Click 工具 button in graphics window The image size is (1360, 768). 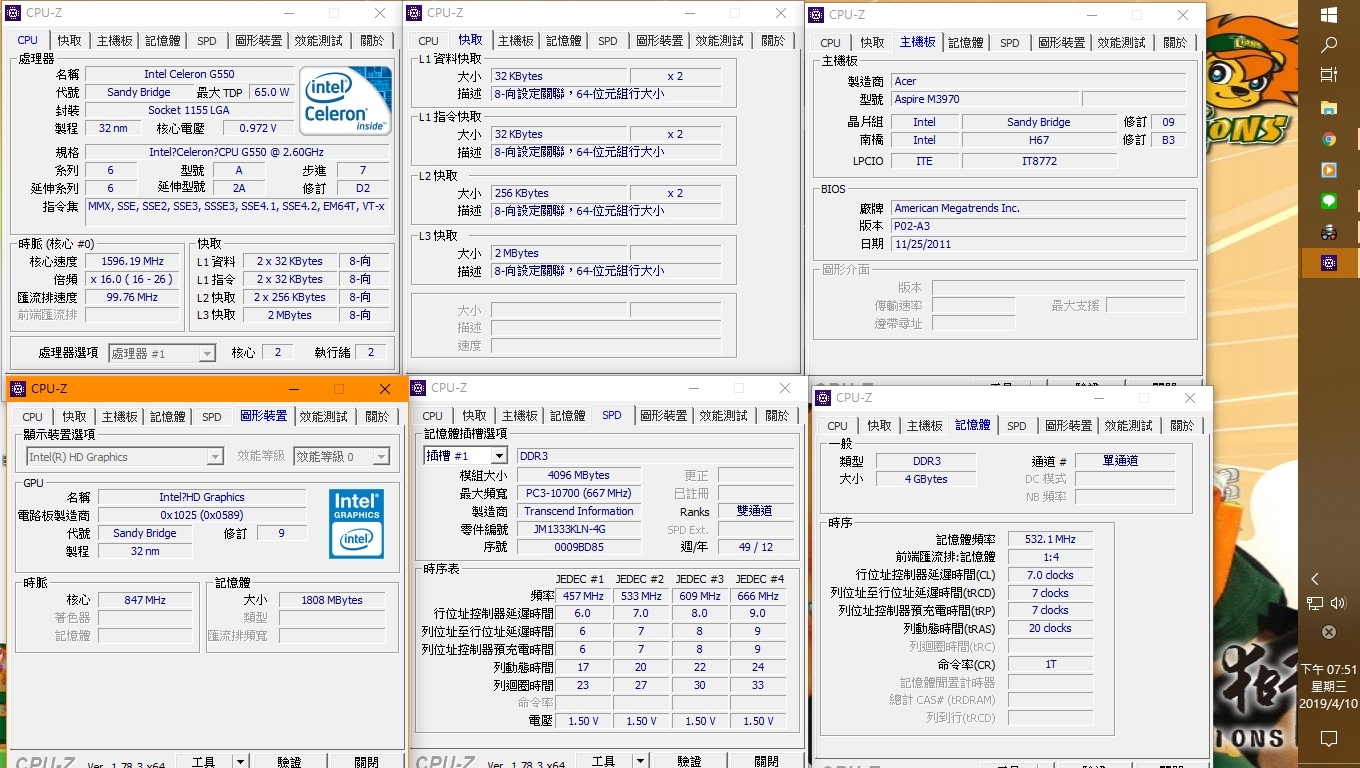(203, 762)
